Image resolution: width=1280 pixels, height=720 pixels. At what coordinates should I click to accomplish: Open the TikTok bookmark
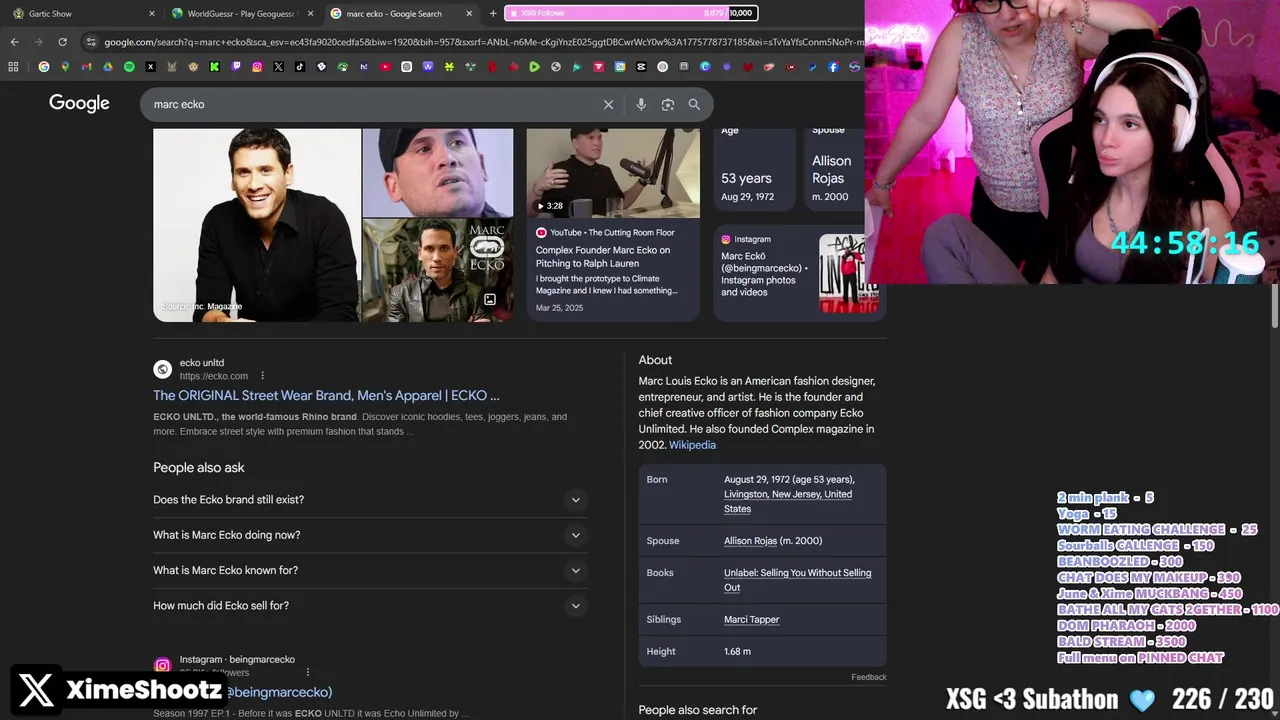click(x=300, y=67)
